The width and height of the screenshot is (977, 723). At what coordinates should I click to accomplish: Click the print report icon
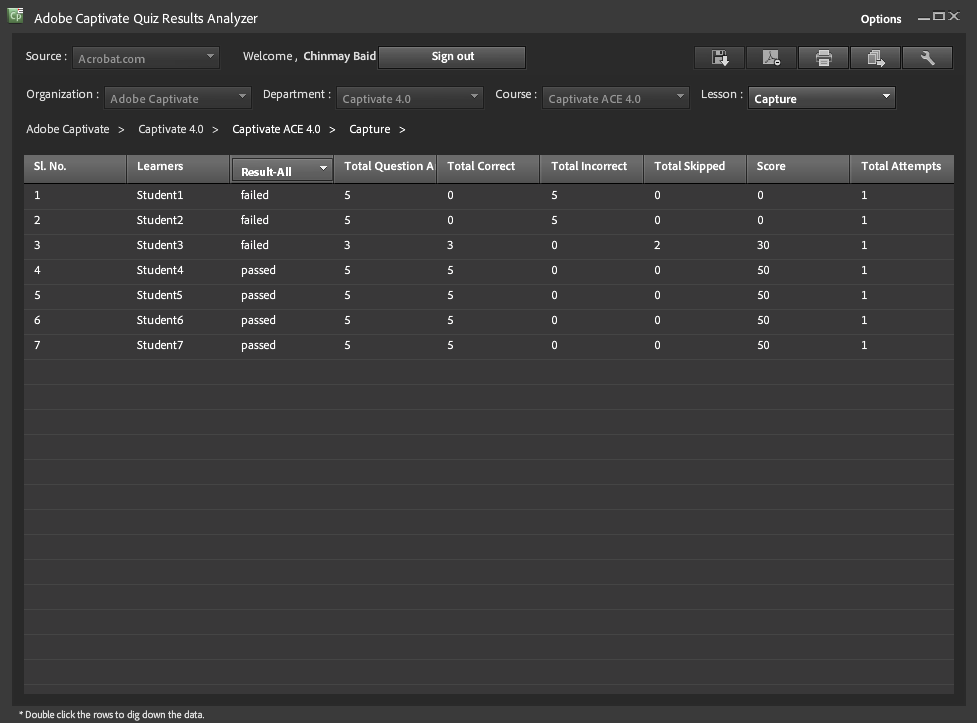click(x=823, y=58)
